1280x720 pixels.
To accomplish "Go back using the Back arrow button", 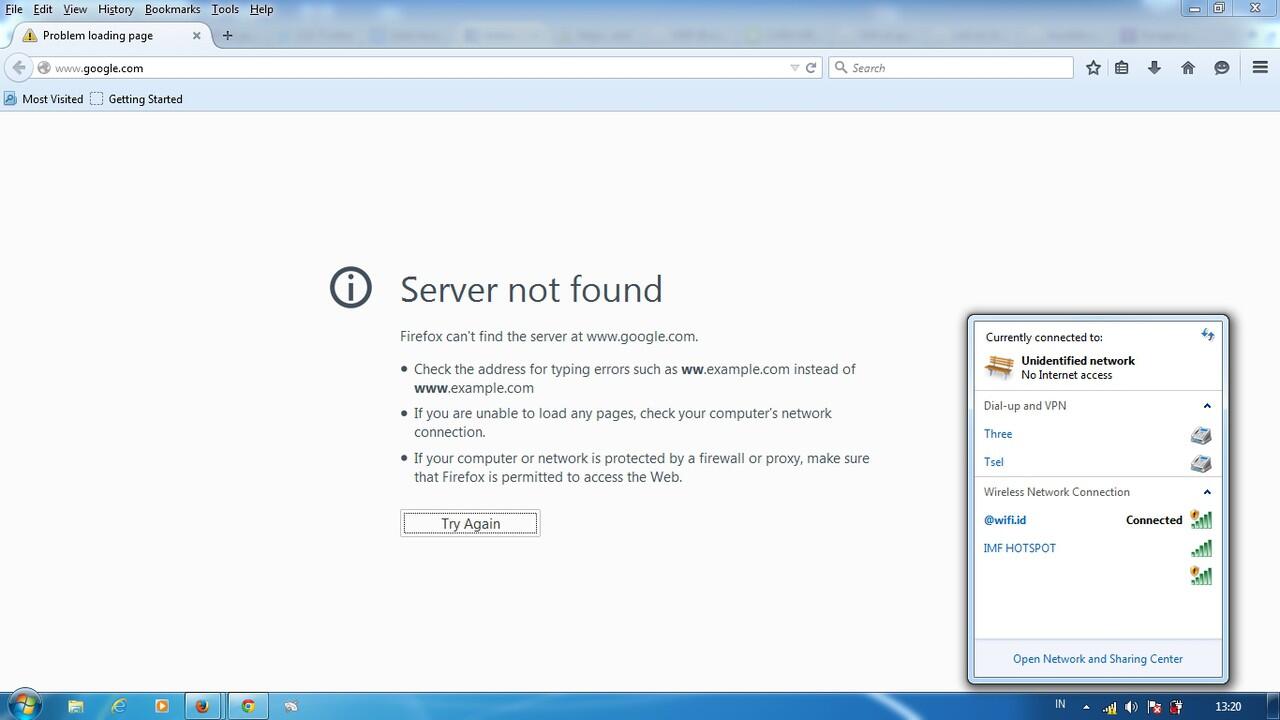I will (x=19, y=68).
